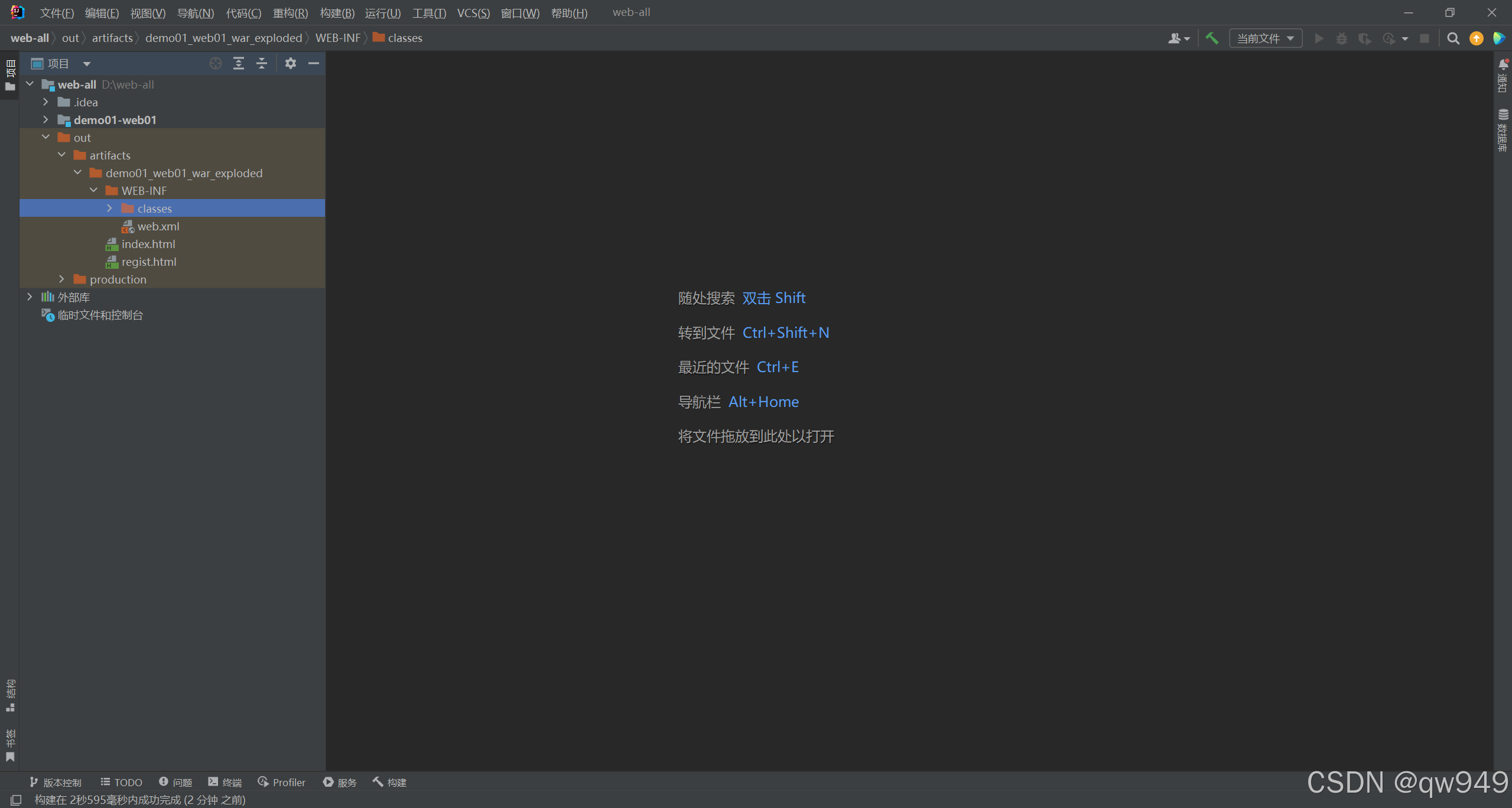Expand the production folder

pyautogui.click(x=61, y=279)
